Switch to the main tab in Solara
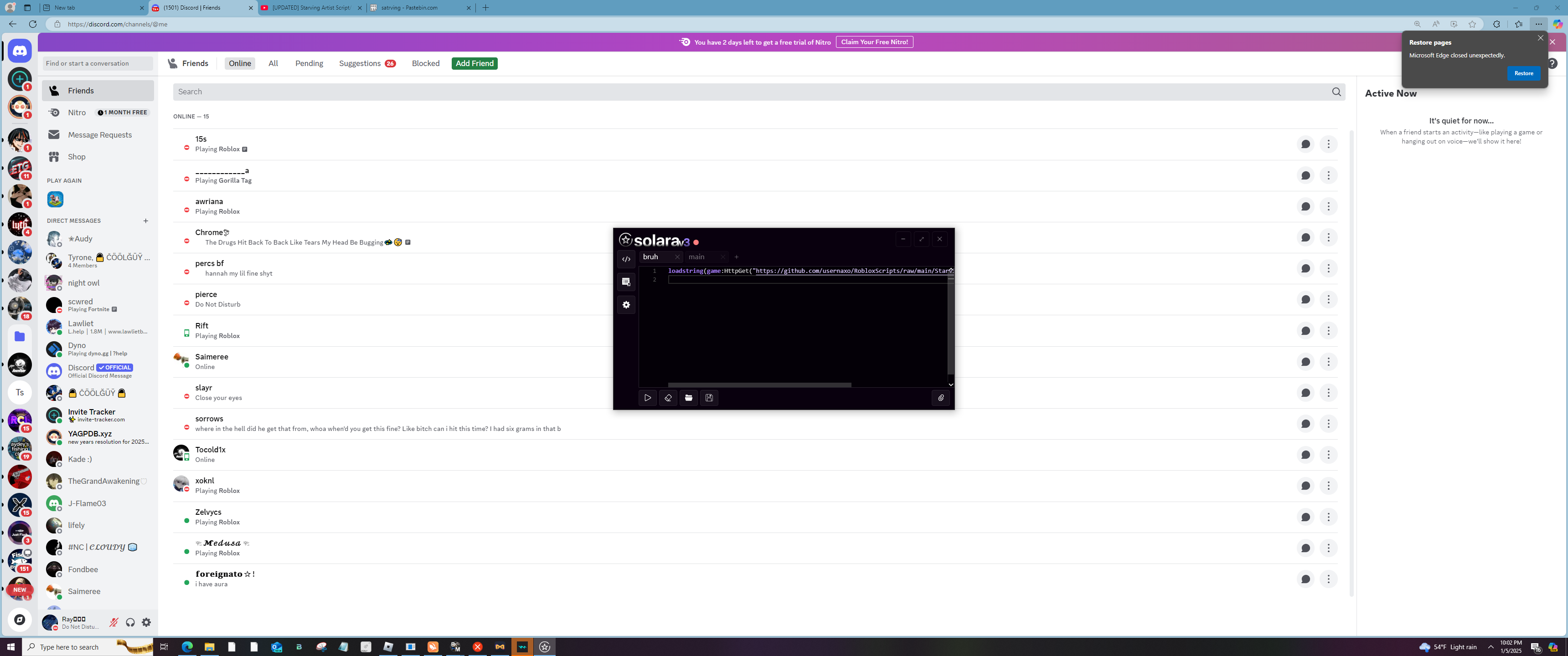Screen dimensions: 1568x656 click(x=697, y=257)
